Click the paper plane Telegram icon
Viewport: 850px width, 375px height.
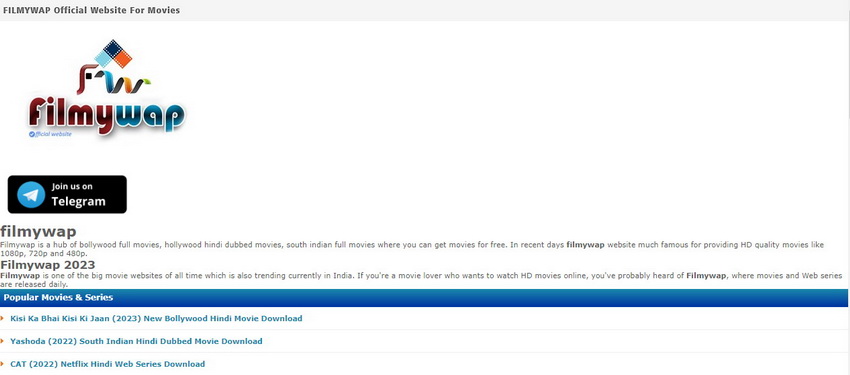click(31, 195)
